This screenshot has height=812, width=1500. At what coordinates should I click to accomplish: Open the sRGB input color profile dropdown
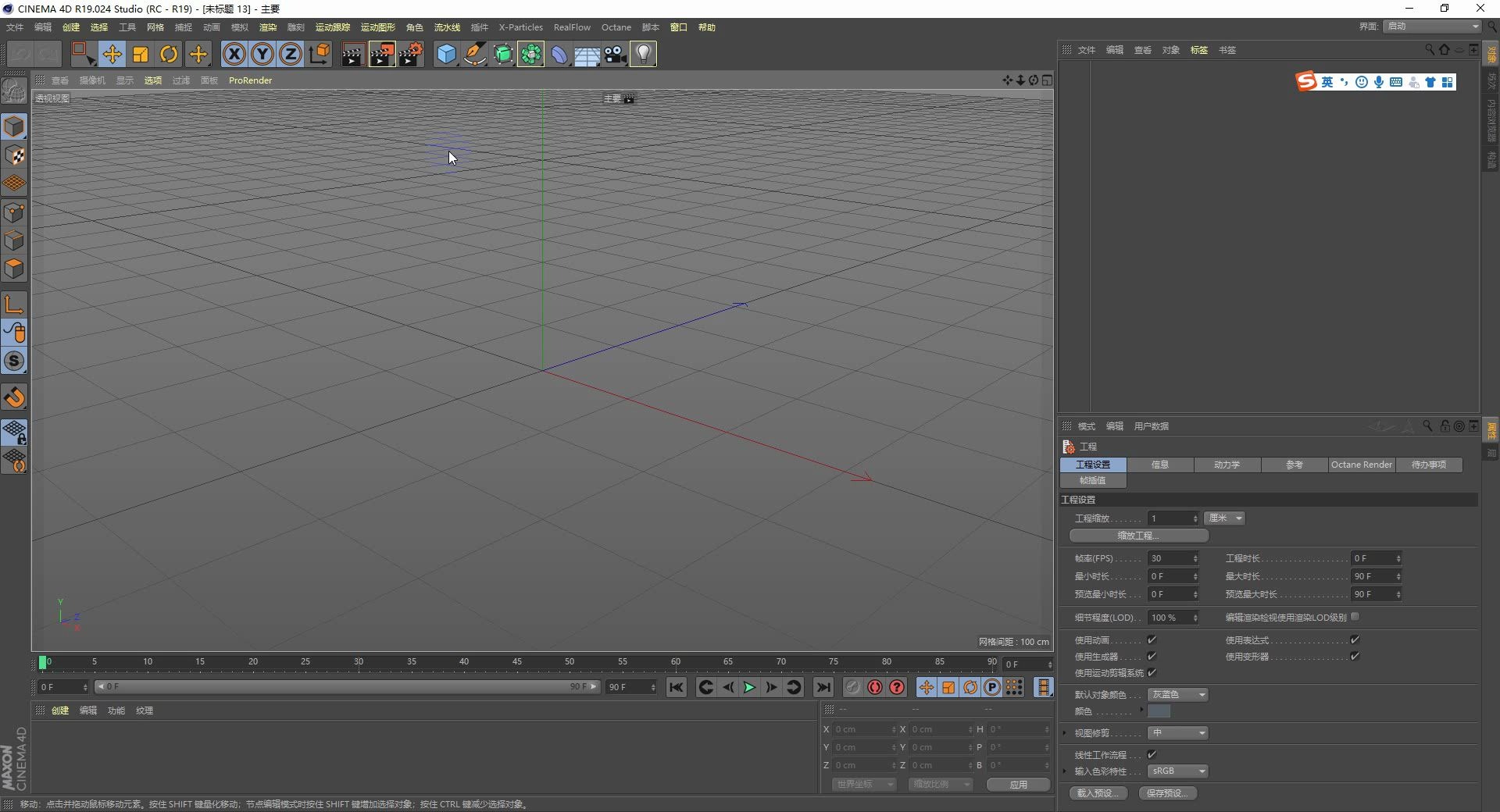(x=1177, y=771)
